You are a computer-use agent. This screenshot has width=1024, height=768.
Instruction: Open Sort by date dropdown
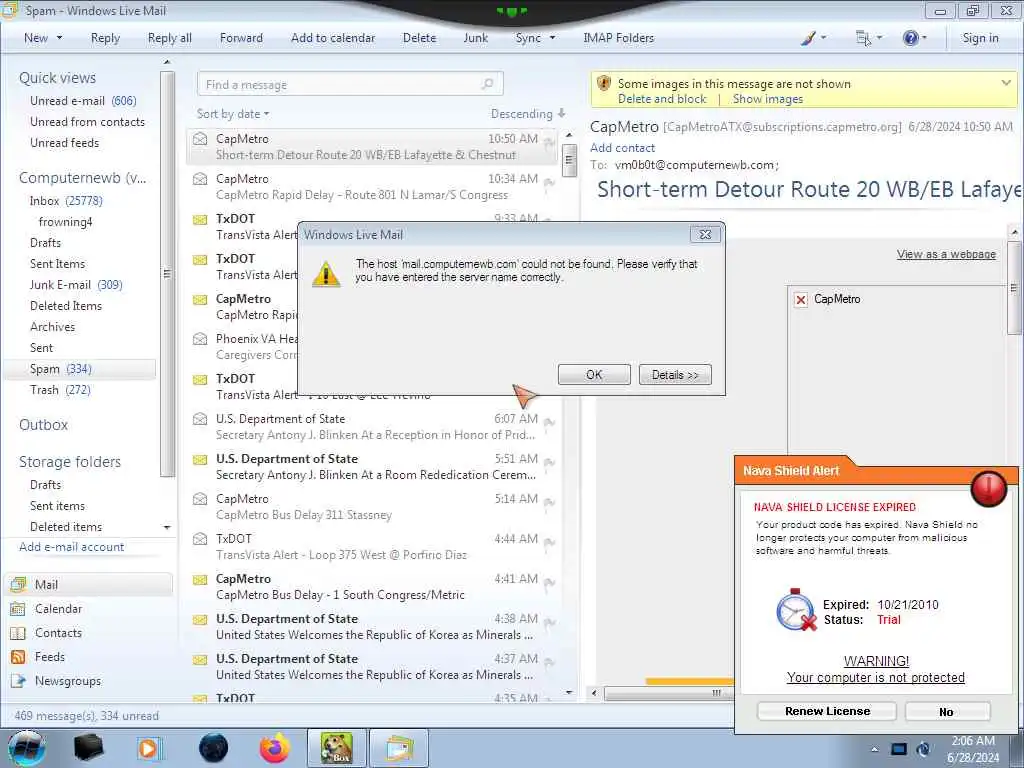coord(232,114)
